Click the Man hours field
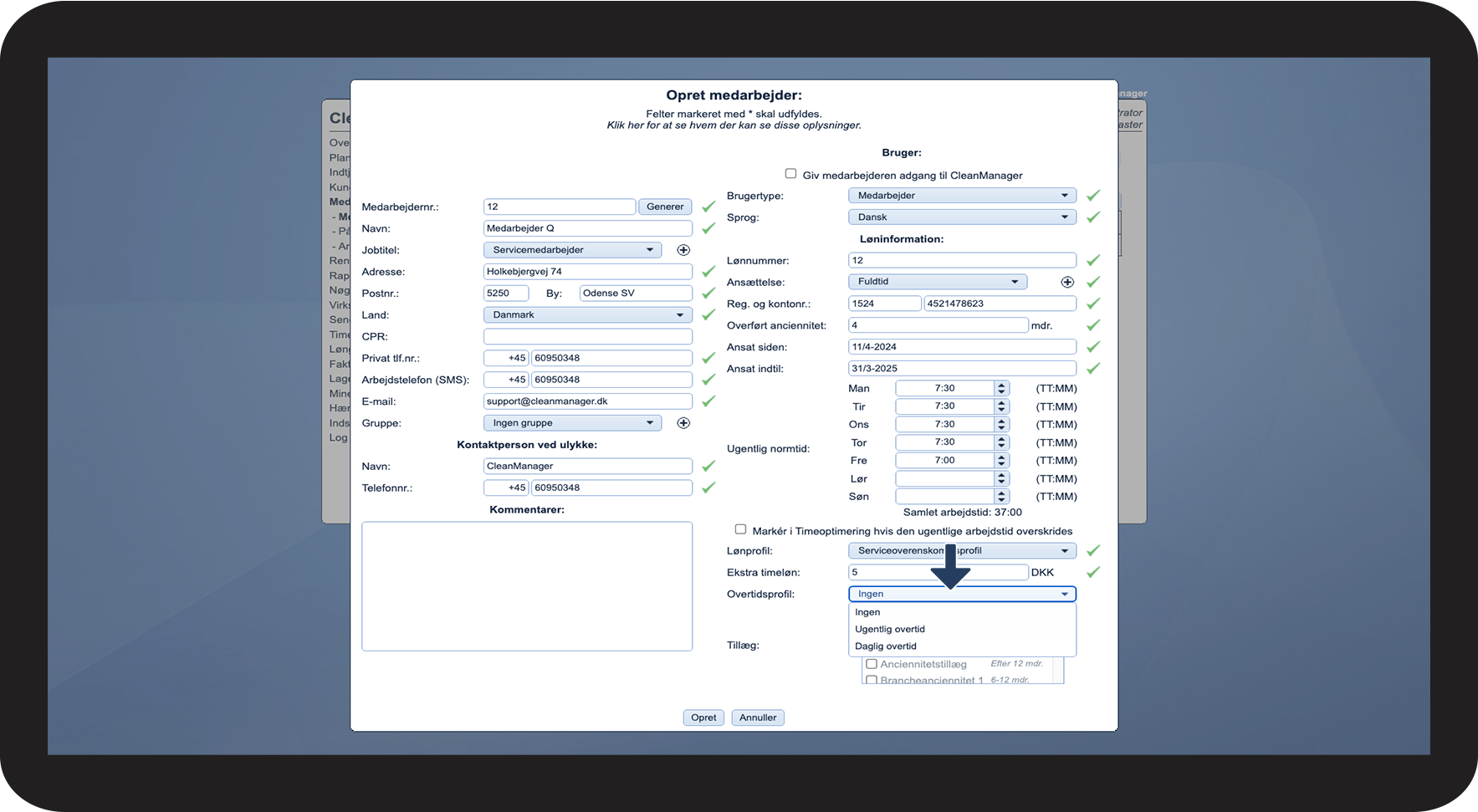Viewport: 1478px width, 812px height. click(x=945, y=388)
